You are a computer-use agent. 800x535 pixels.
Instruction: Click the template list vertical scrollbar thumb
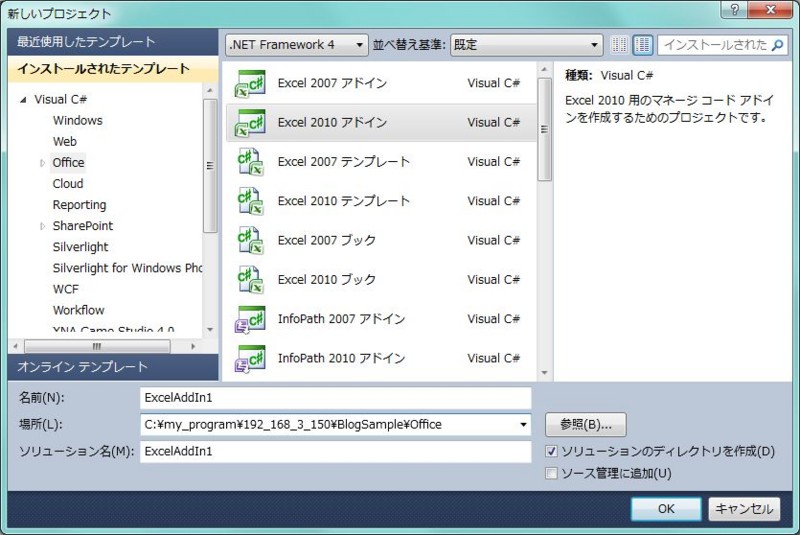pos(544,129)
